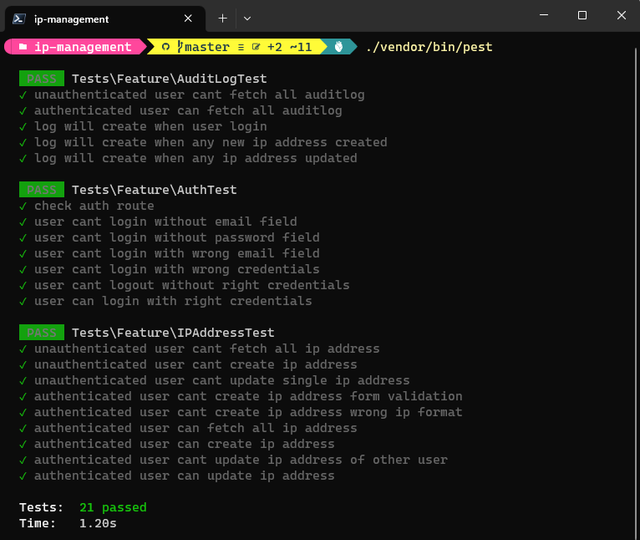Click the PASS badge for AuditLogTest
Screen dimensions: 640x540
point(42,78)
